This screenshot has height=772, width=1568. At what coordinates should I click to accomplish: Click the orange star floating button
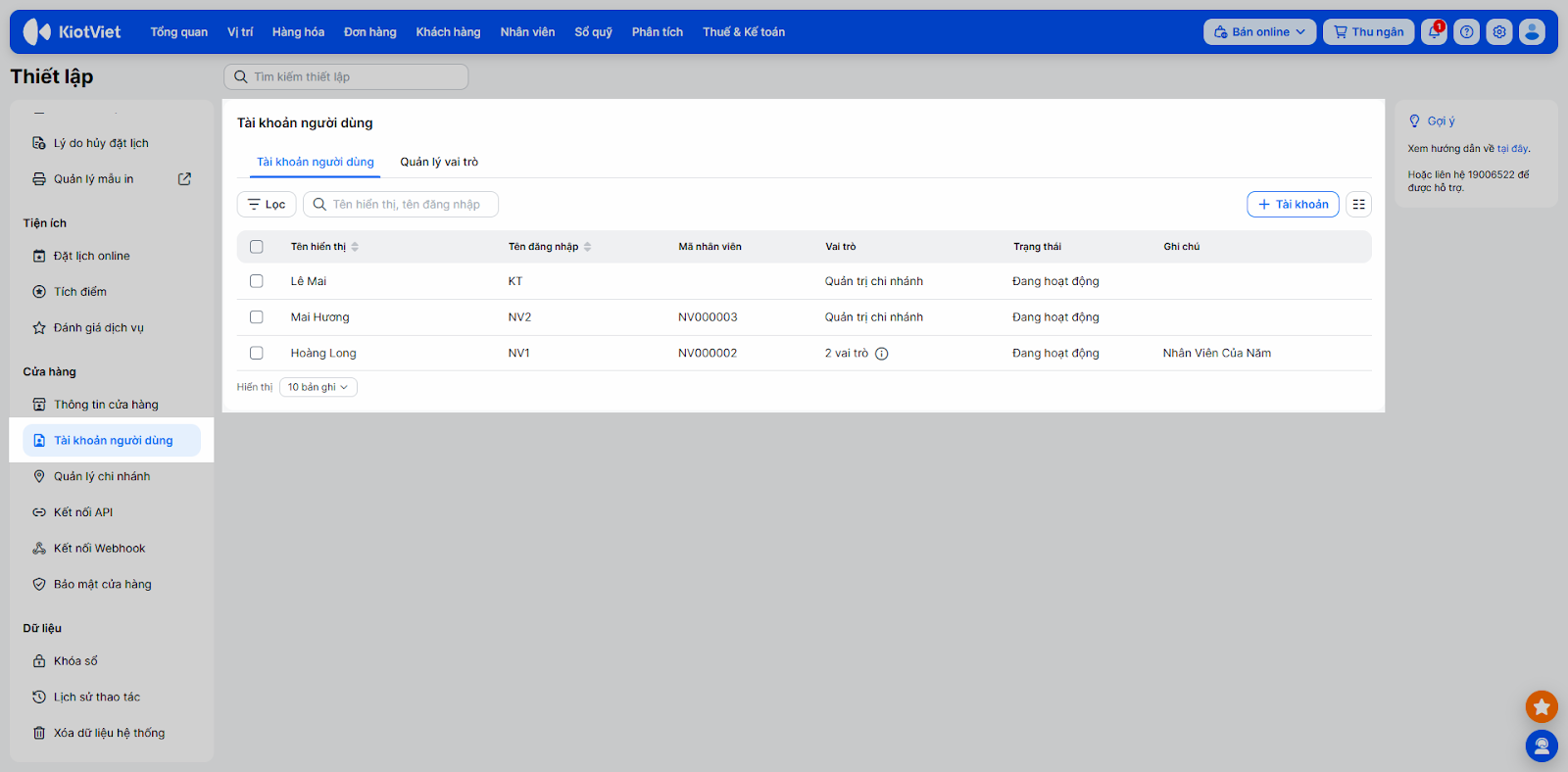coord(1542,706)
